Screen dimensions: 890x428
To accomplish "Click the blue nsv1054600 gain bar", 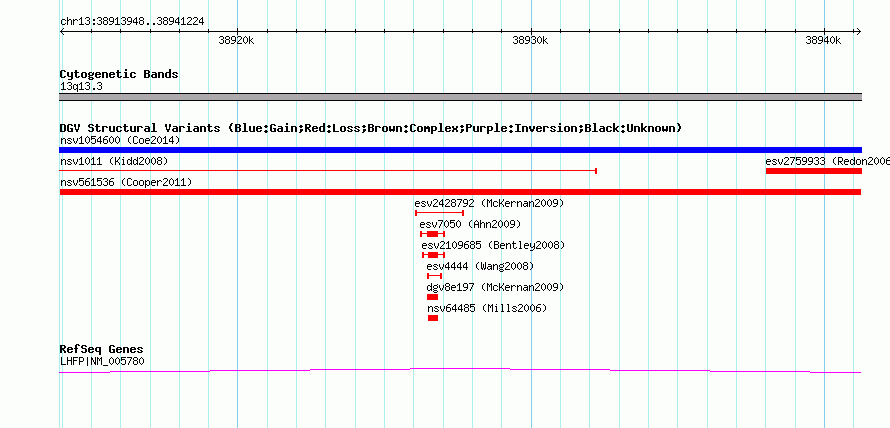I will tap(460, 150).
